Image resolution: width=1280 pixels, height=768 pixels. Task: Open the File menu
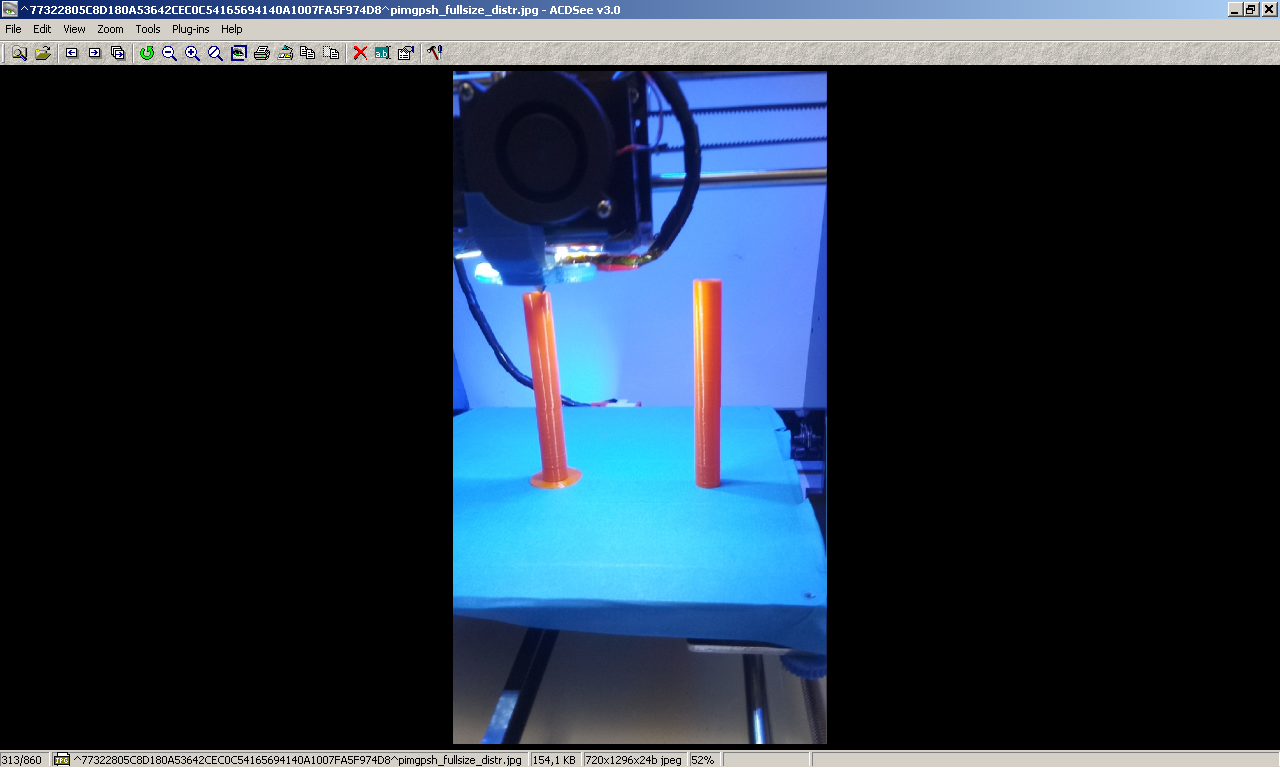coord(13,29)
